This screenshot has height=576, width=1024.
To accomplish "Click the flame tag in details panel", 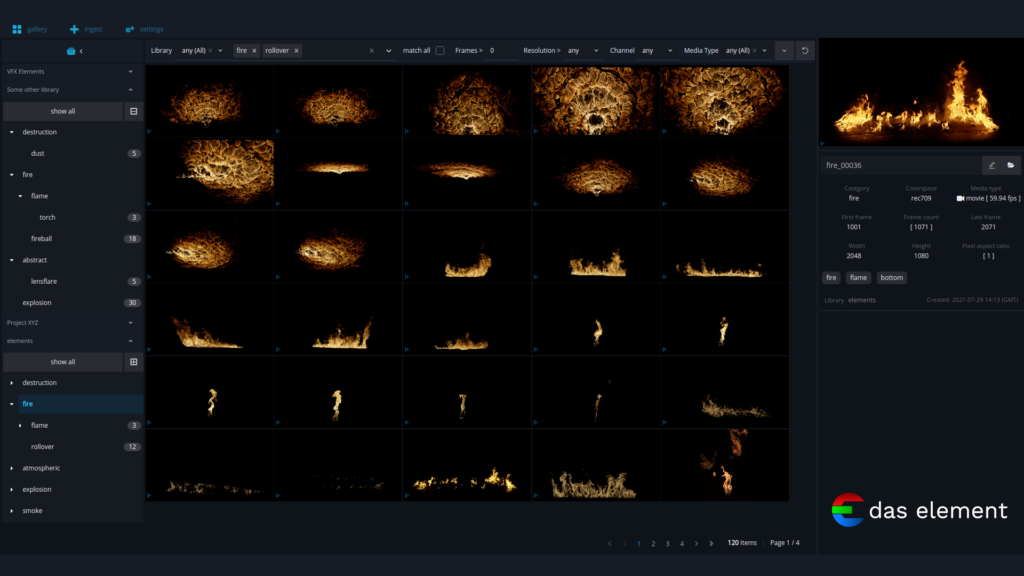I will 858,278.
